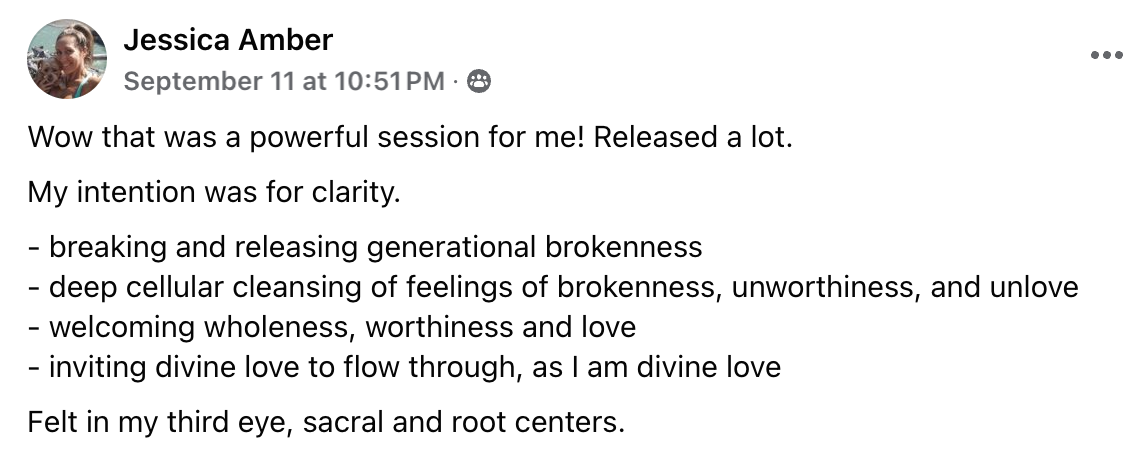Open Jessica Amber's profile picture

[68, 59]
